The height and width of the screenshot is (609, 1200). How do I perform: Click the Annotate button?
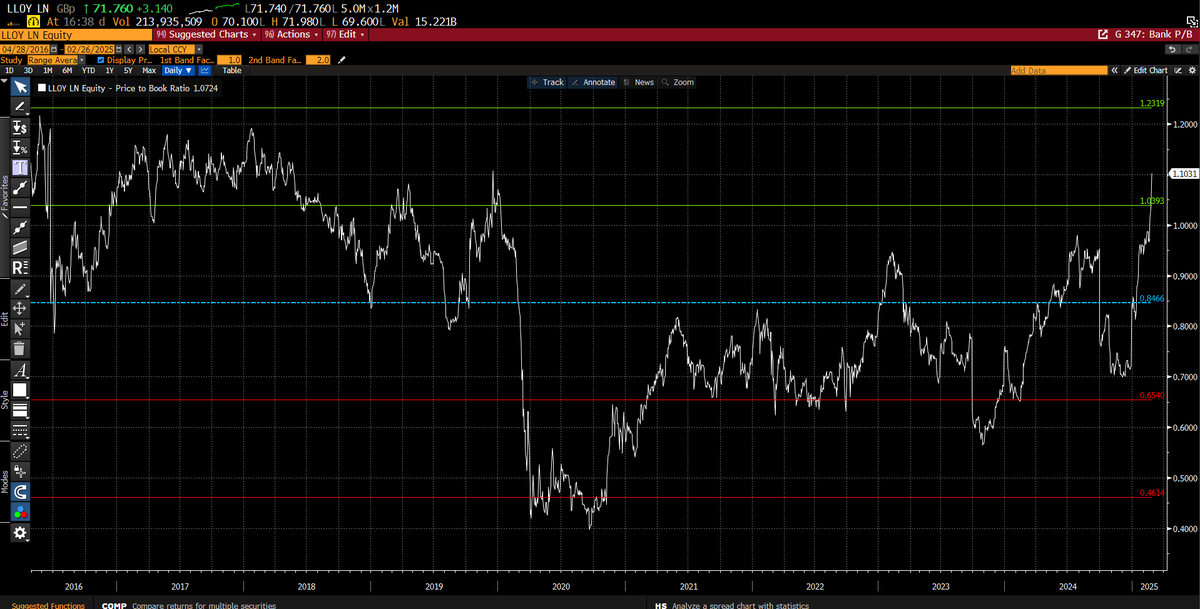[593, 82]
